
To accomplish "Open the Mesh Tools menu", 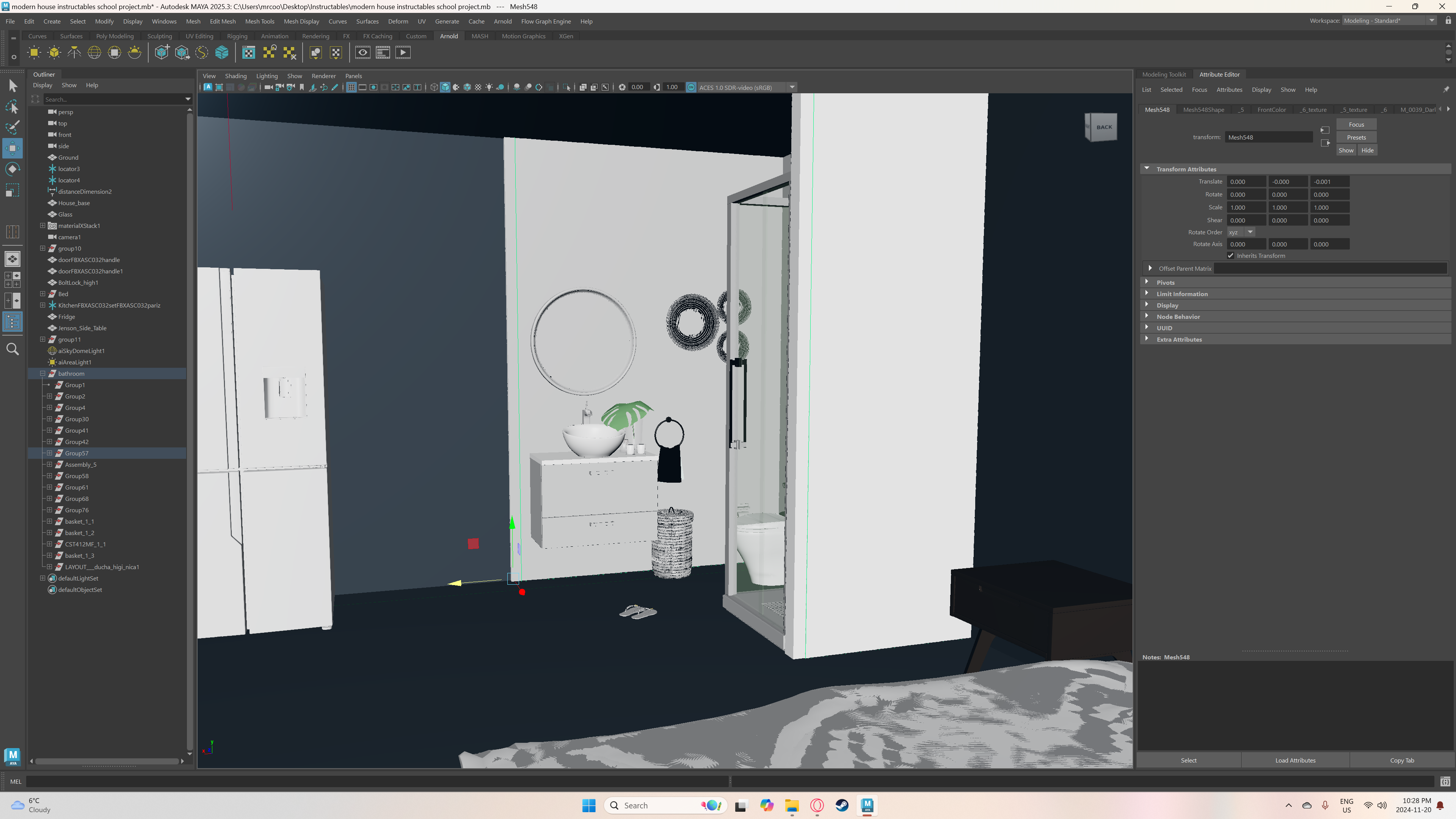I will (259, 22).
